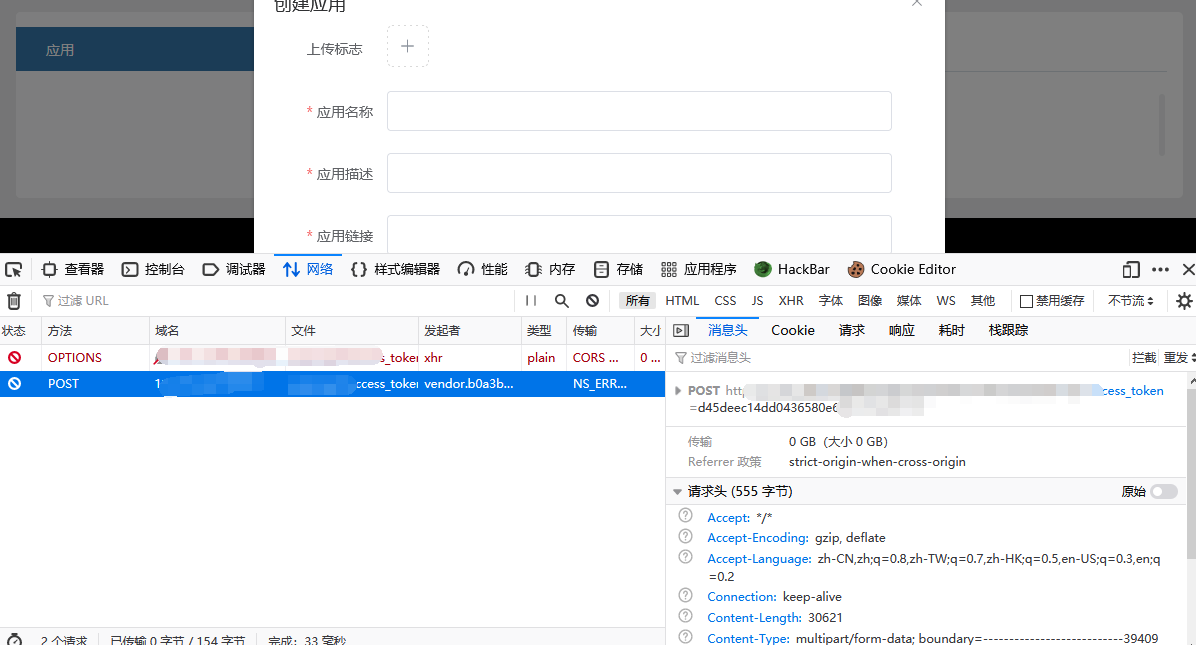Toggle the responsive design mode icon

click(1131, 269)
